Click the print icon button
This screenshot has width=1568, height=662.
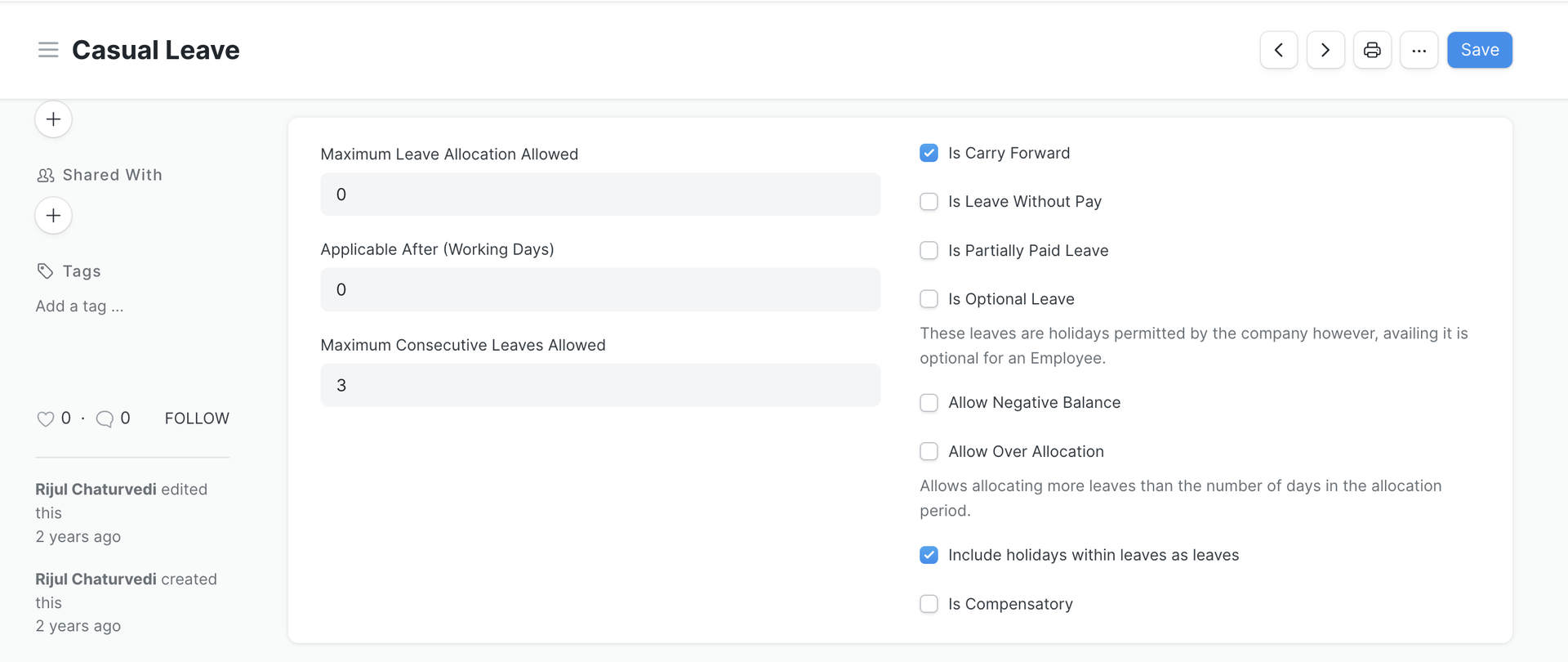click(1372, 50)
